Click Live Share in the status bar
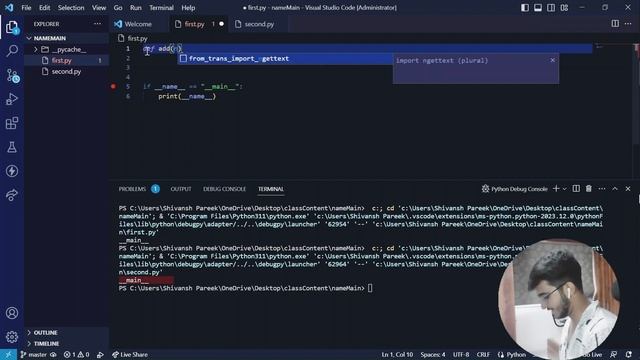Viewport: 640px width, 360px height. click(x=130, y=355)
